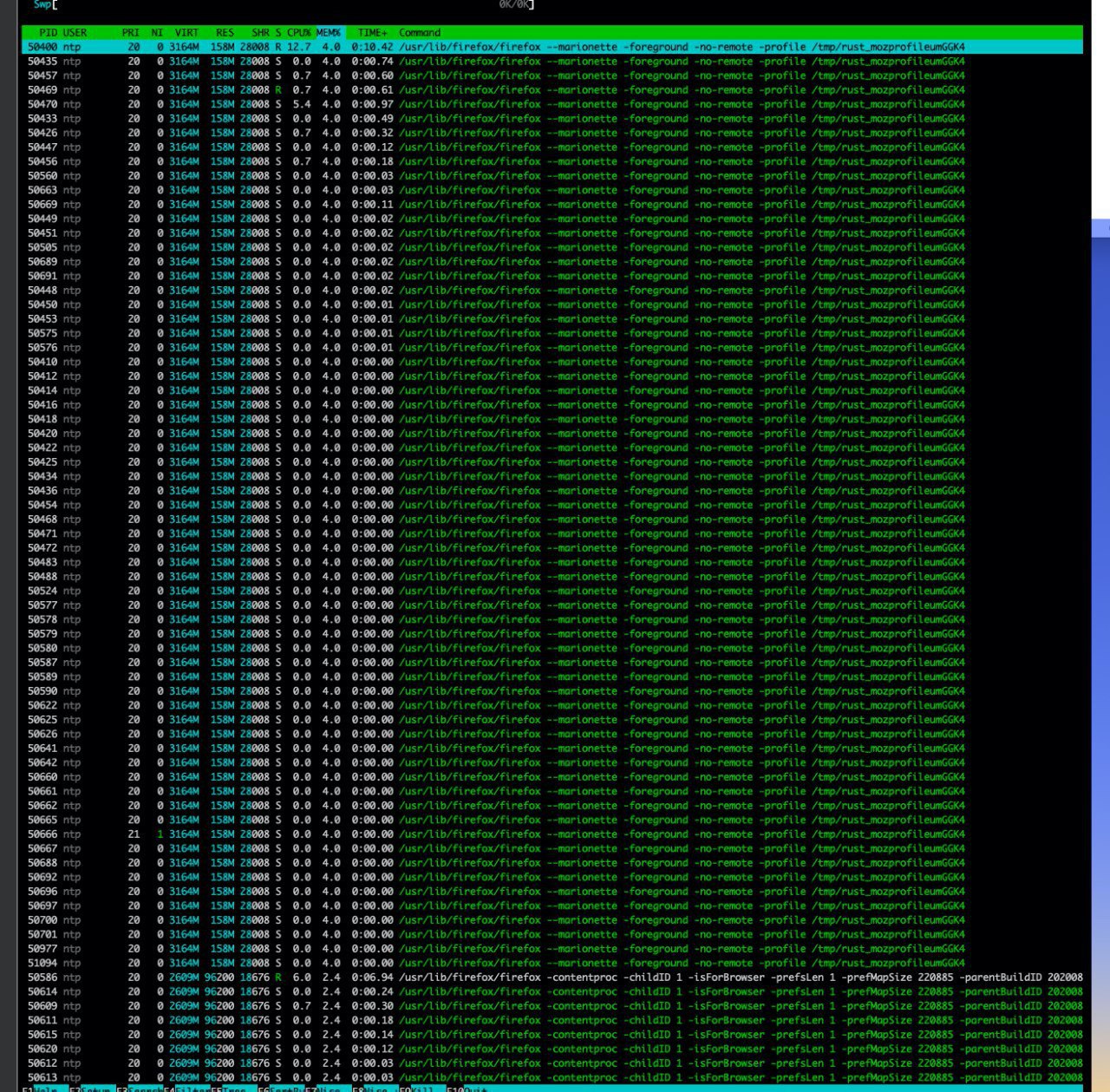Click the TIME+ column header
This screenshot has width=1110, height=1092.
373,32
